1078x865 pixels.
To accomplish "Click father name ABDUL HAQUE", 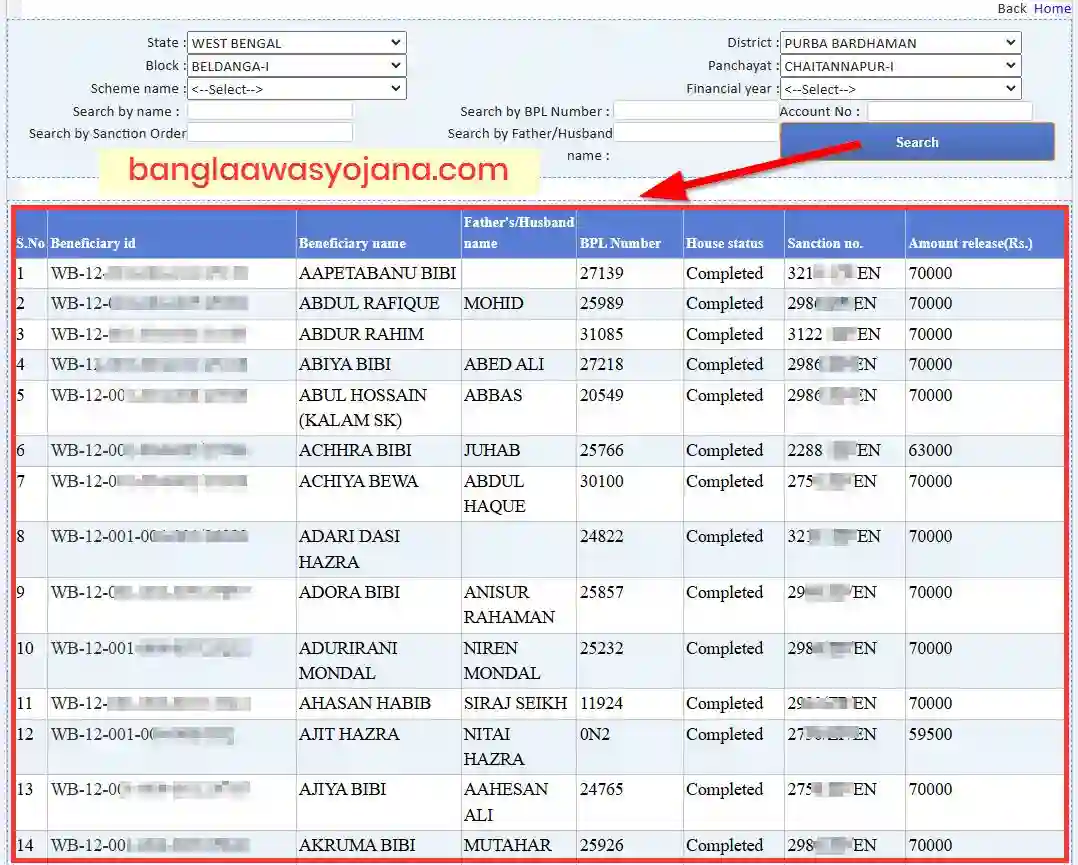I will tap(494, 494).
